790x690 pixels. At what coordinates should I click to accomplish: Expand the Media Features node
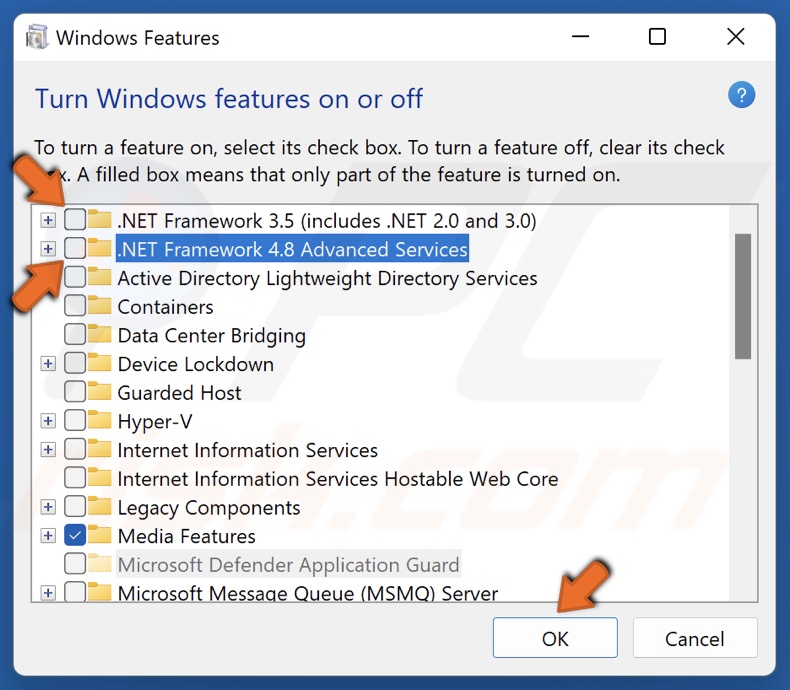pyautogui.click(x=48, y=535)
